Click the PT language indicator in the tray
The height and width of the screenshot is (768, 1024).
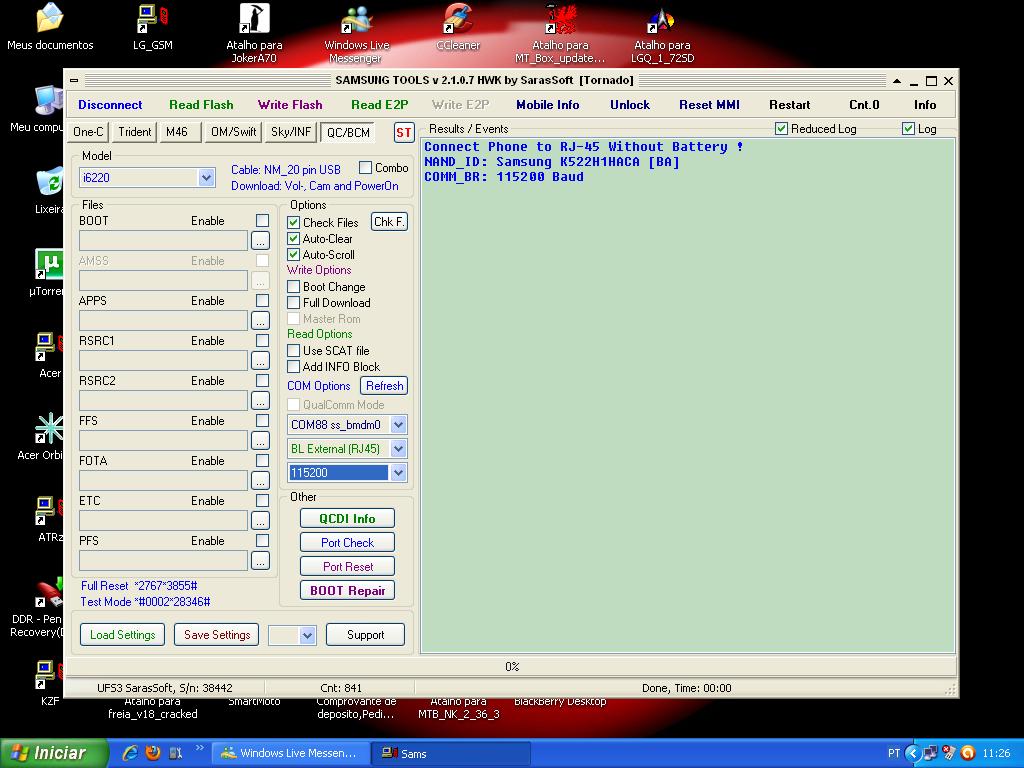tap(893, 753)
